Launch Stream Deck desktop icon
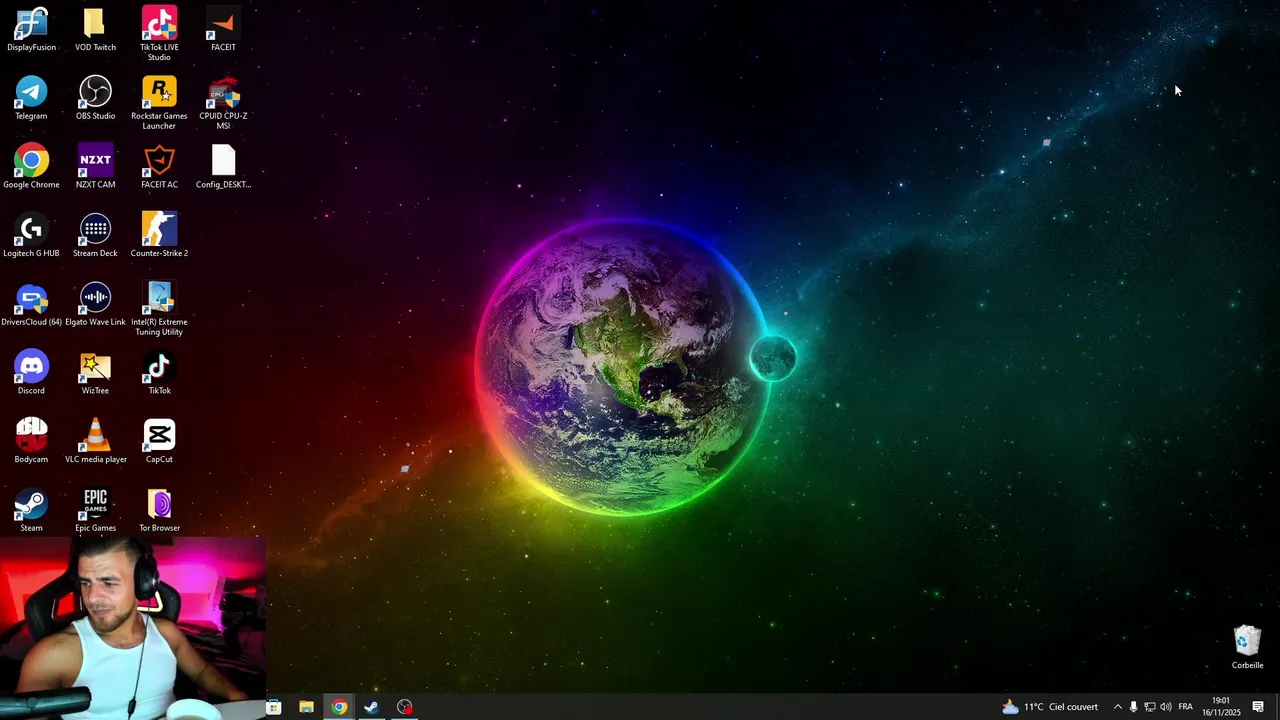 tap(95, 236)
